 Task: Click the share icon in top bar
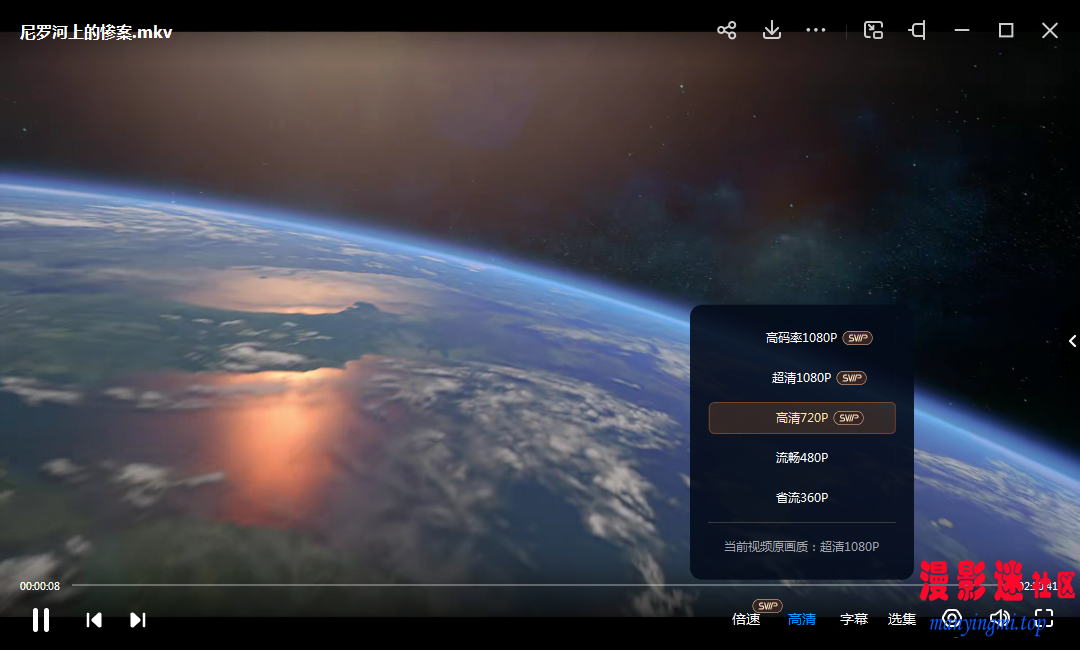pyautogui.click(x=727, y=30)
